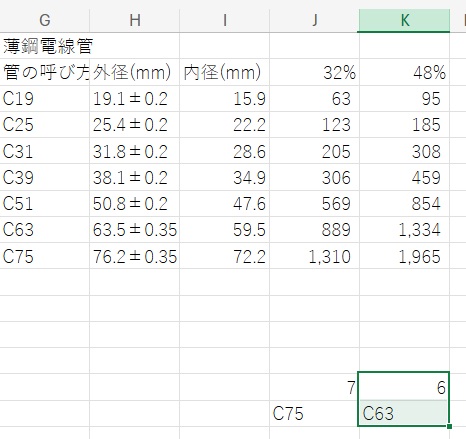This screenshot has height=439, width=466.
Task: Select cell showing value 1,310
Action: (x=315, y=256)
